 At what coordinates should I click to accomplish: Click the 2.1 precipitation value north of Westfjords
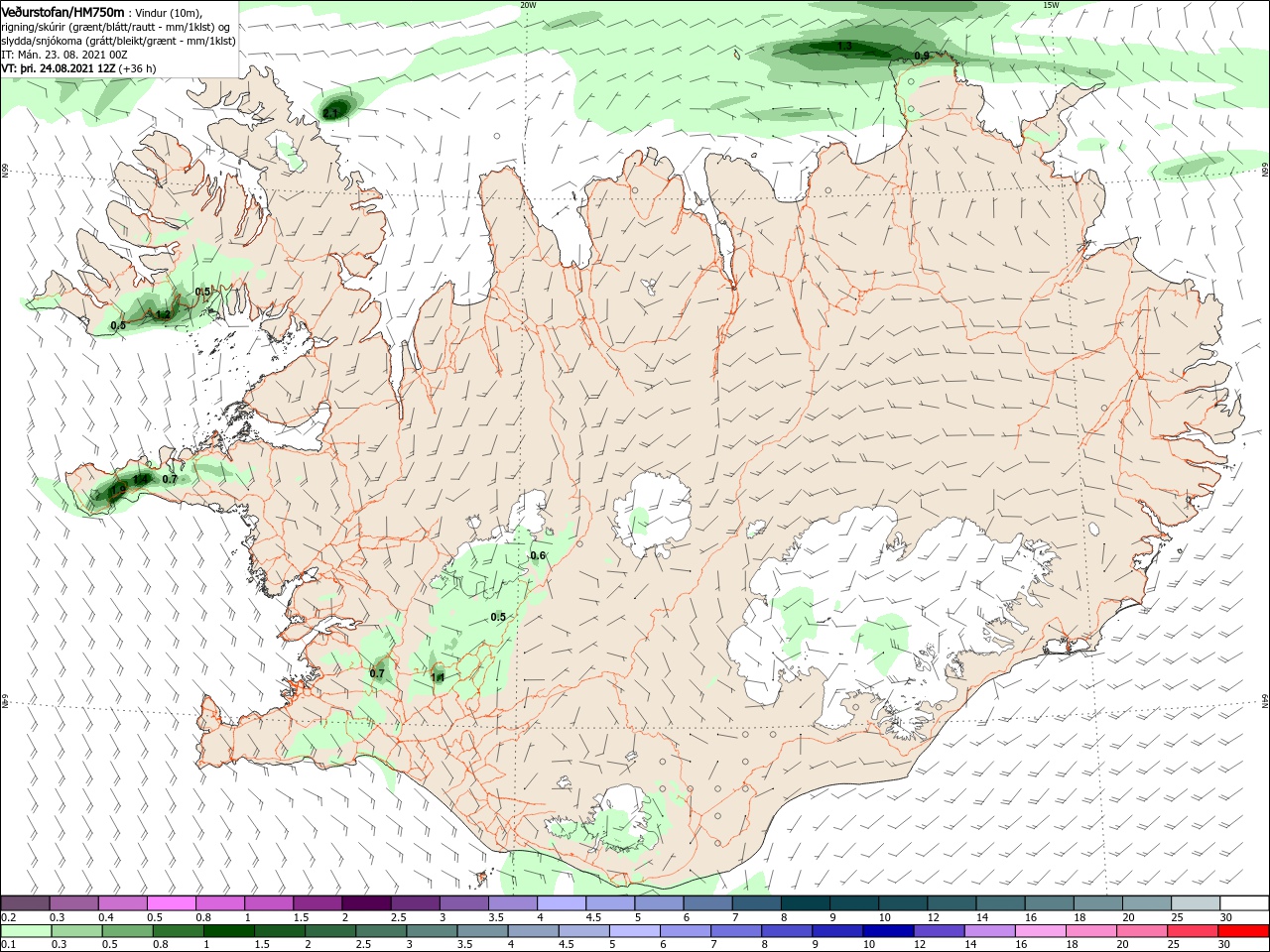click(x=331, y=114)
